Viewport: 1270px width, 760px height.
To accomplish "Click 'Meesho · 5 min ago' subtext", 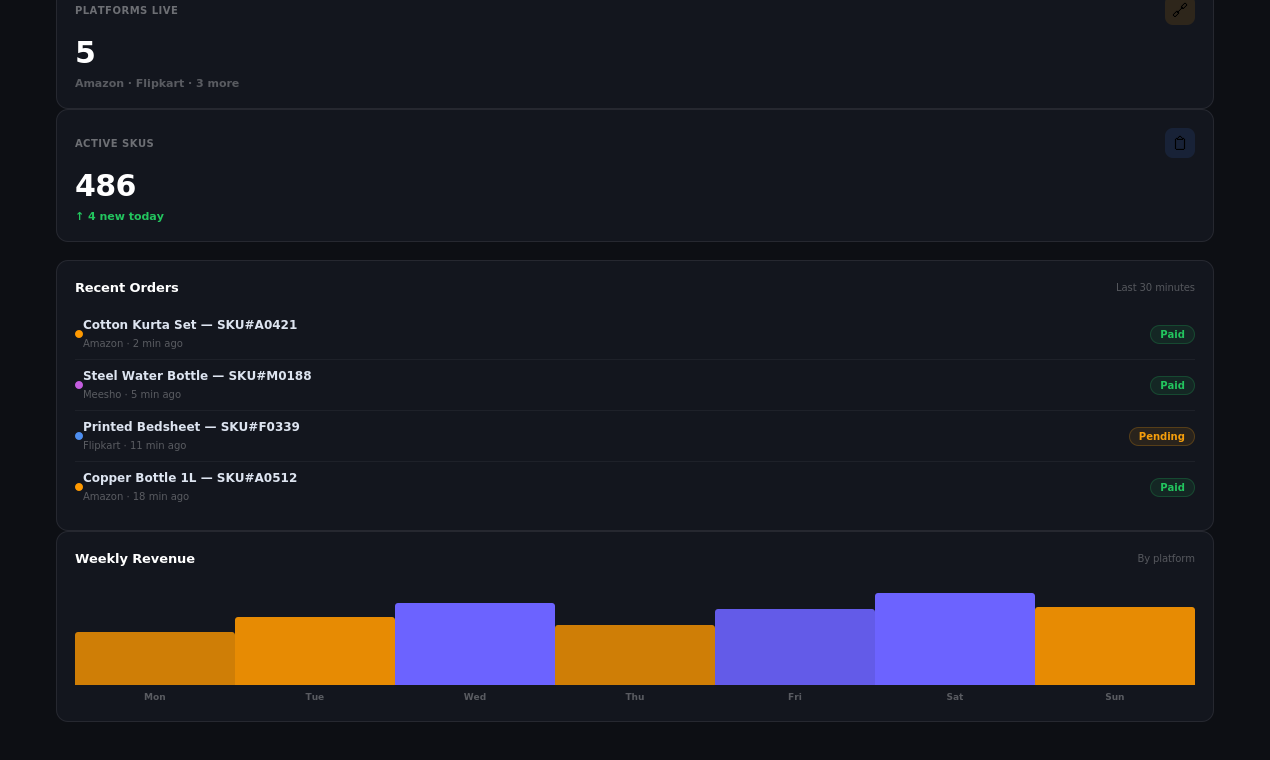I will [132, 394].
